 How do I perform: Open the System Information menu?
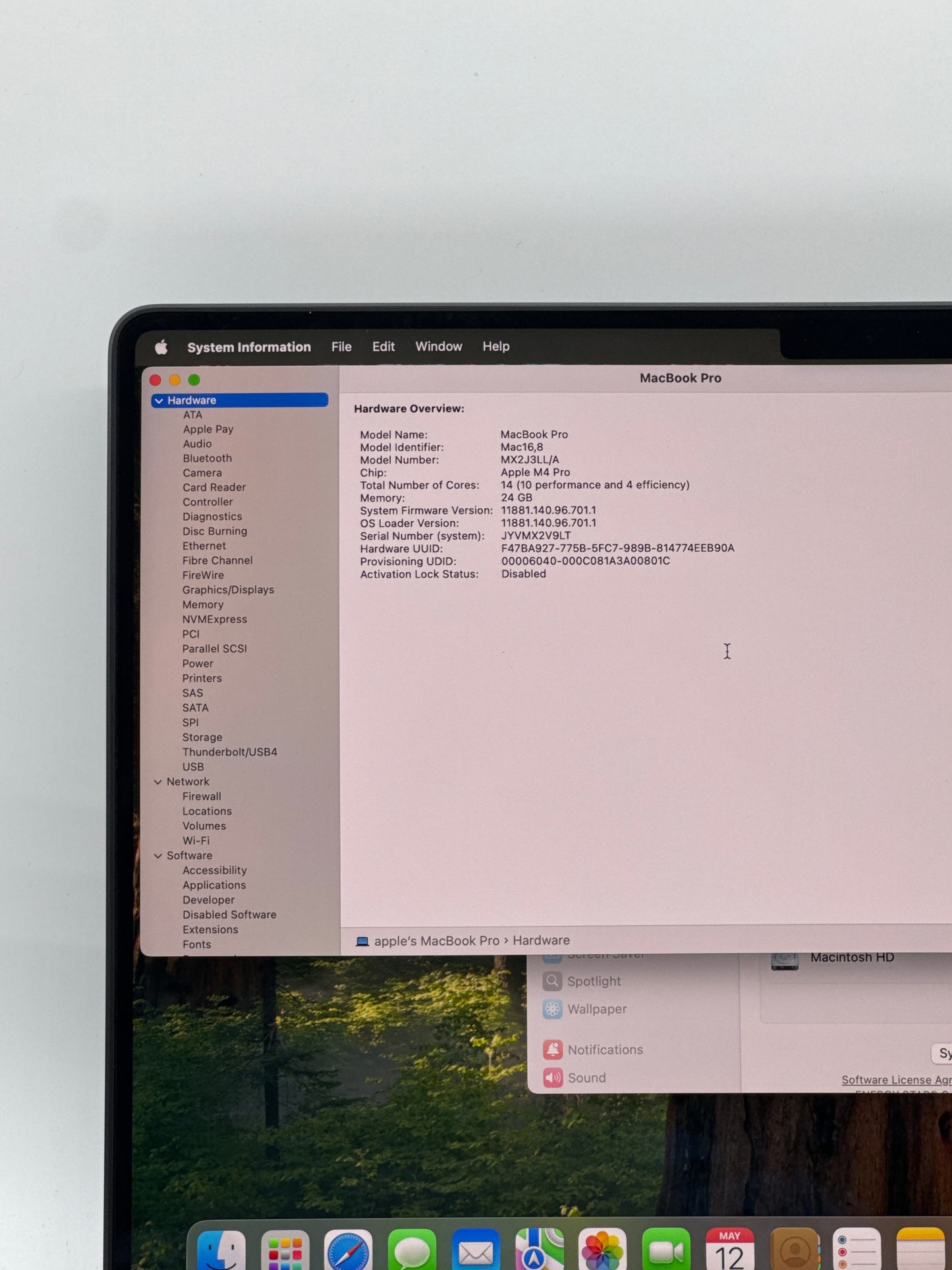coord(249,347)
